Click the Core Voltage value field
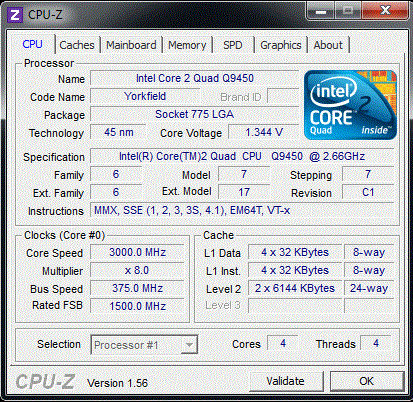This screenshot has width=413, height=402. (264, 132)
